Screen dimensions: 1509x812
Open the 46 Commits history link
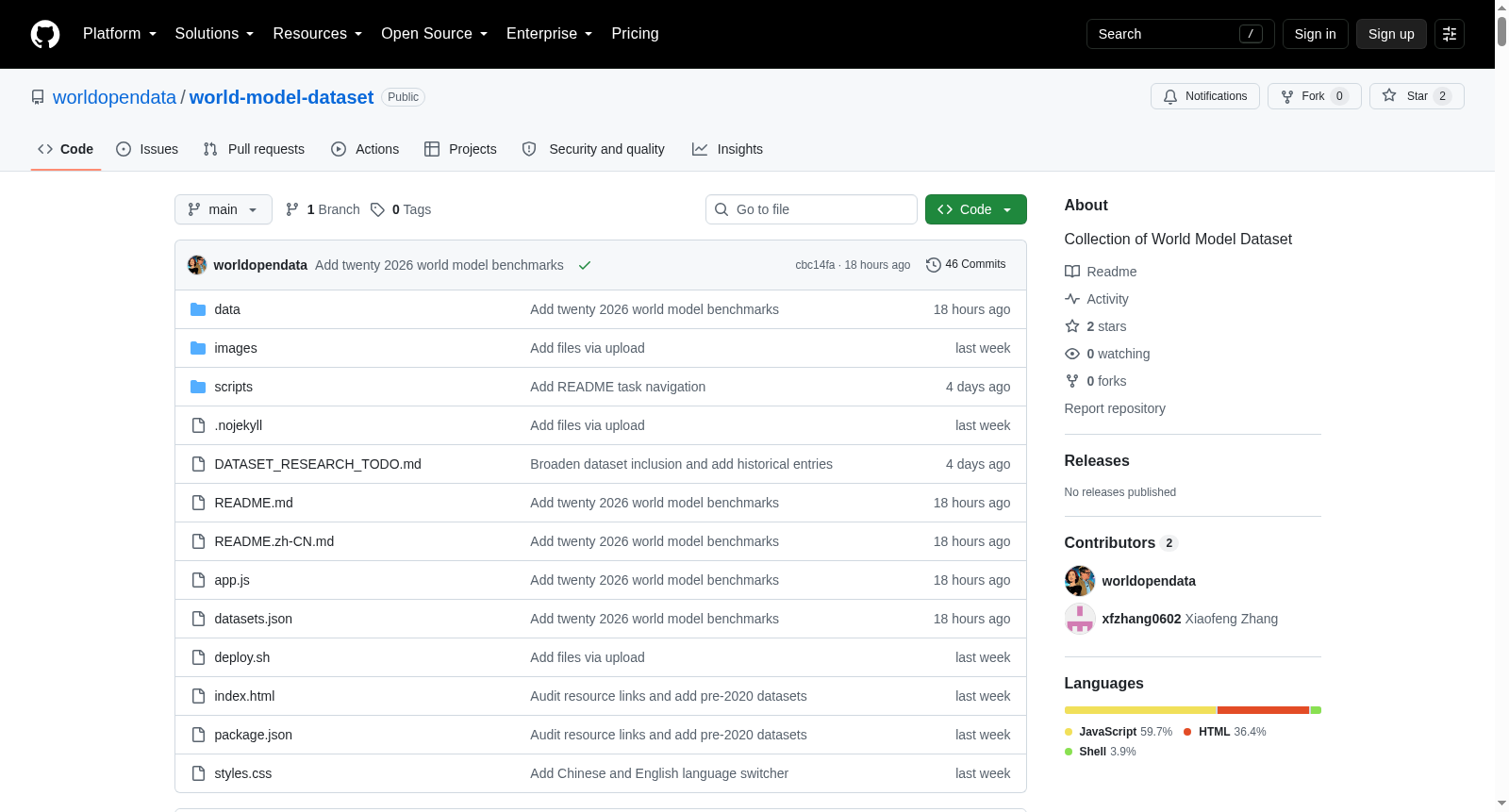(x=967, y=265)
